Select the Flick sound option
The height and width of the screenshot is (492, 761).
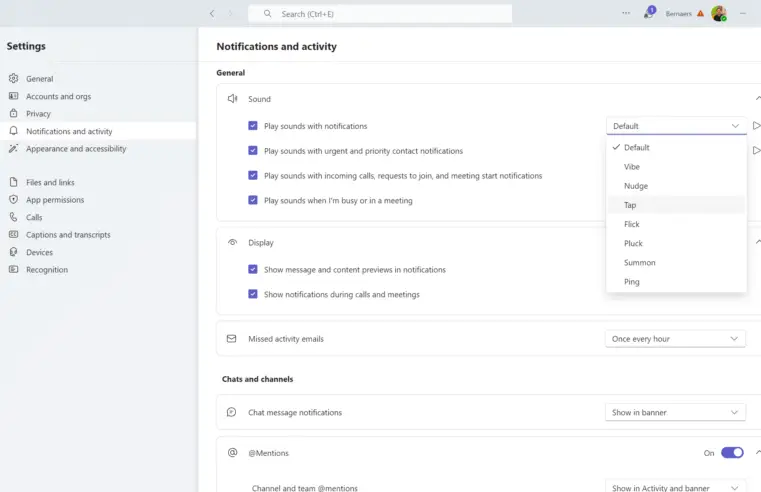click(677, 224)
